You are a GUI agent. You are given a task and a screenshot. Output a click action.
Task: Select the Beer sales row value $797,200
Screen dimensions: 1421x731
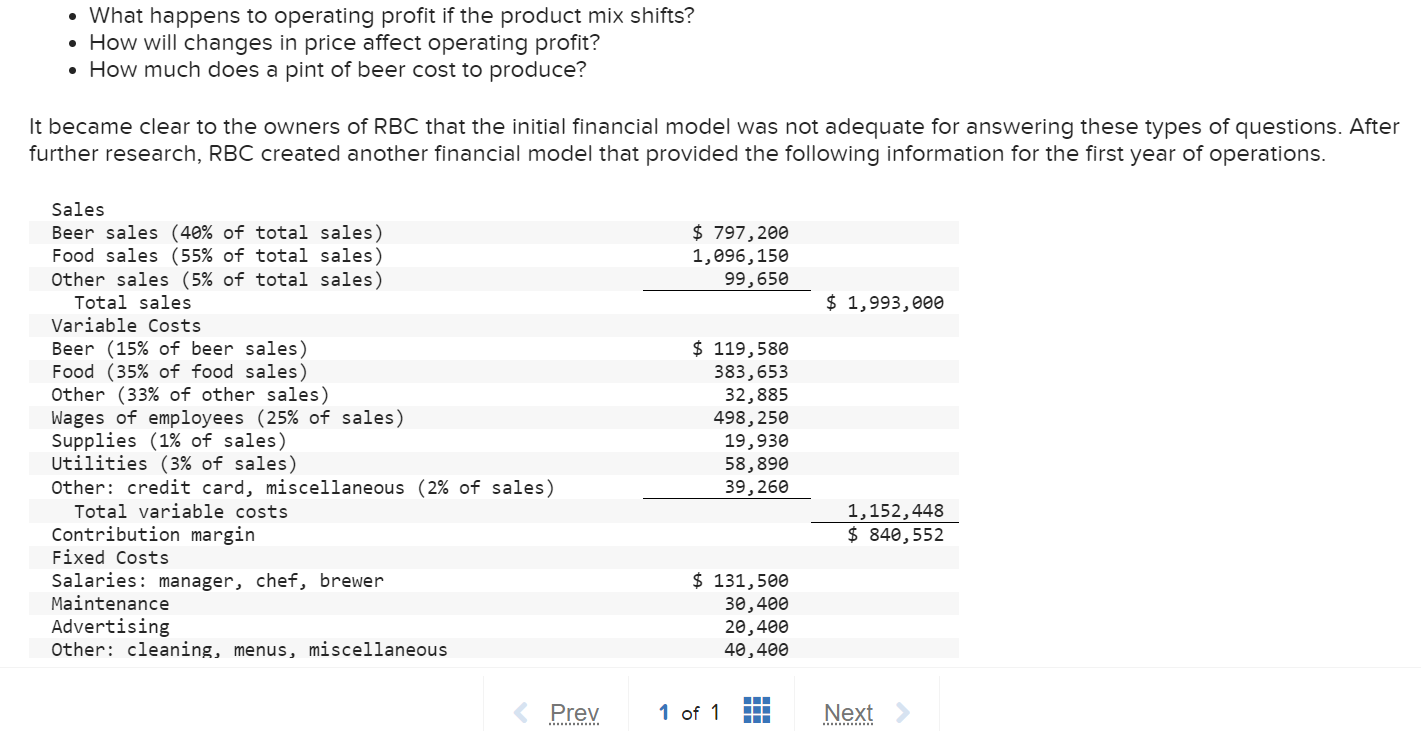point(740,232)
